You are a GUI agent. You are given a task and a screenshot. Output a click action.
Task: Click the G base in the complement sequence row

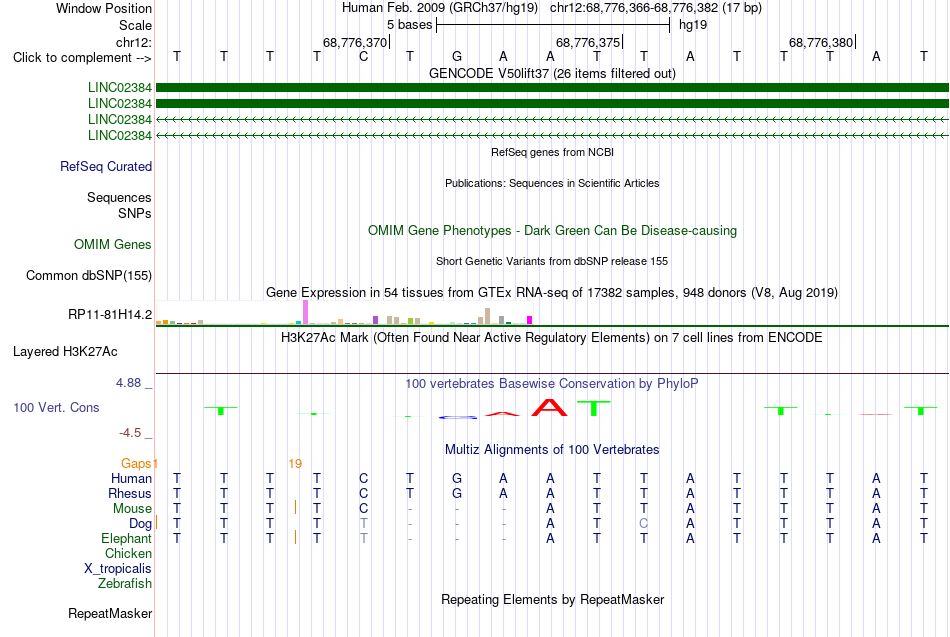(457, 56)
